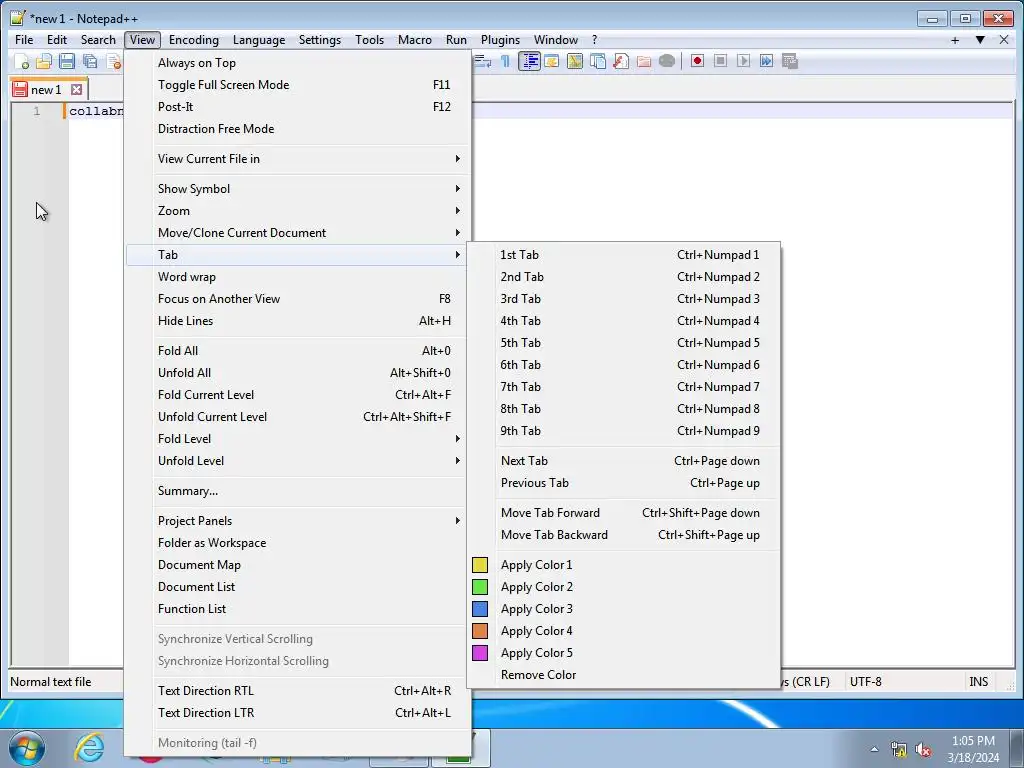
Task: Close new 1 tab with its red X
Action: point(76,89)
